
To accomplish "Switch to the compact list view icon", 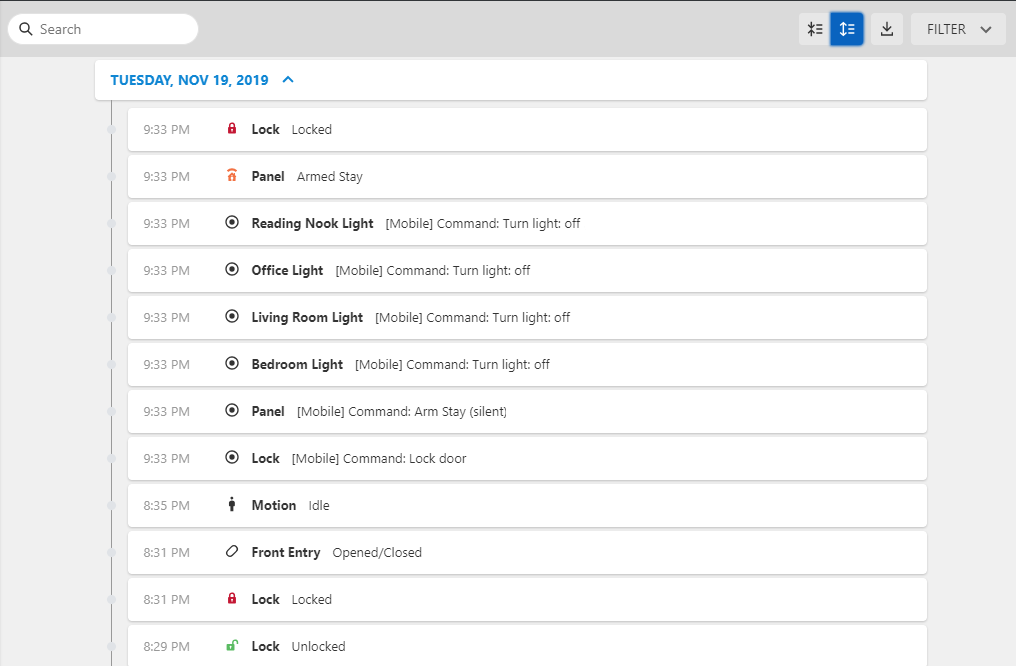I will 814,29.
